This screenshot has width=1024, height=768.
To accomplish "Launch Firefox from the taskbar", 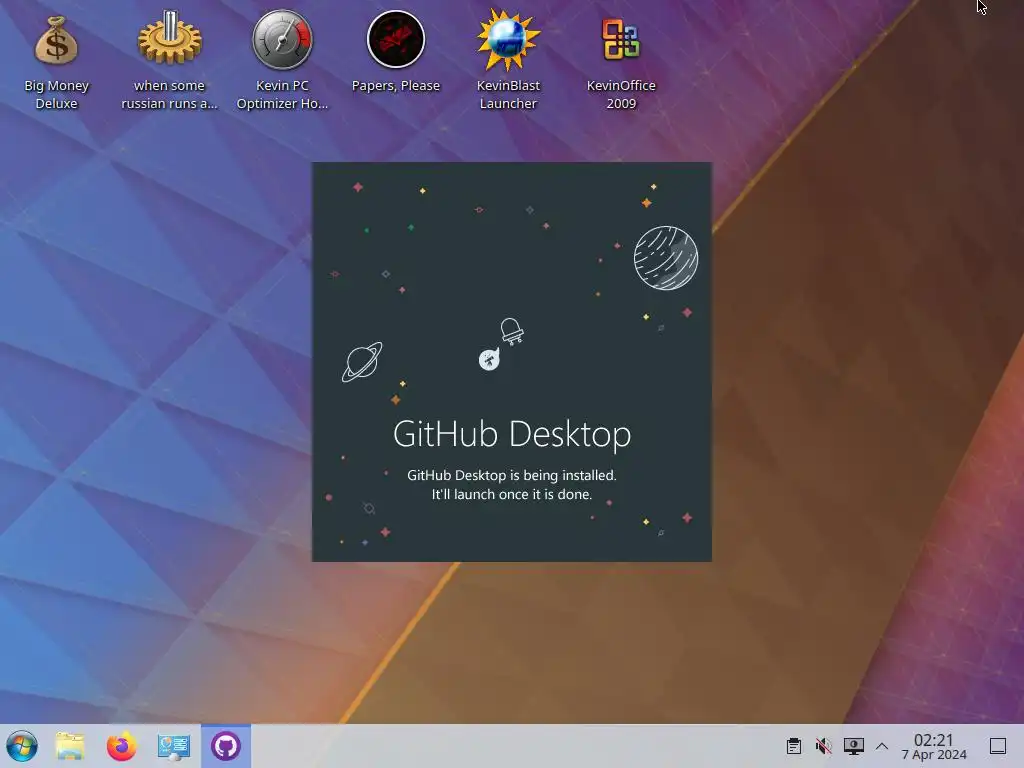I will (121, 746).
